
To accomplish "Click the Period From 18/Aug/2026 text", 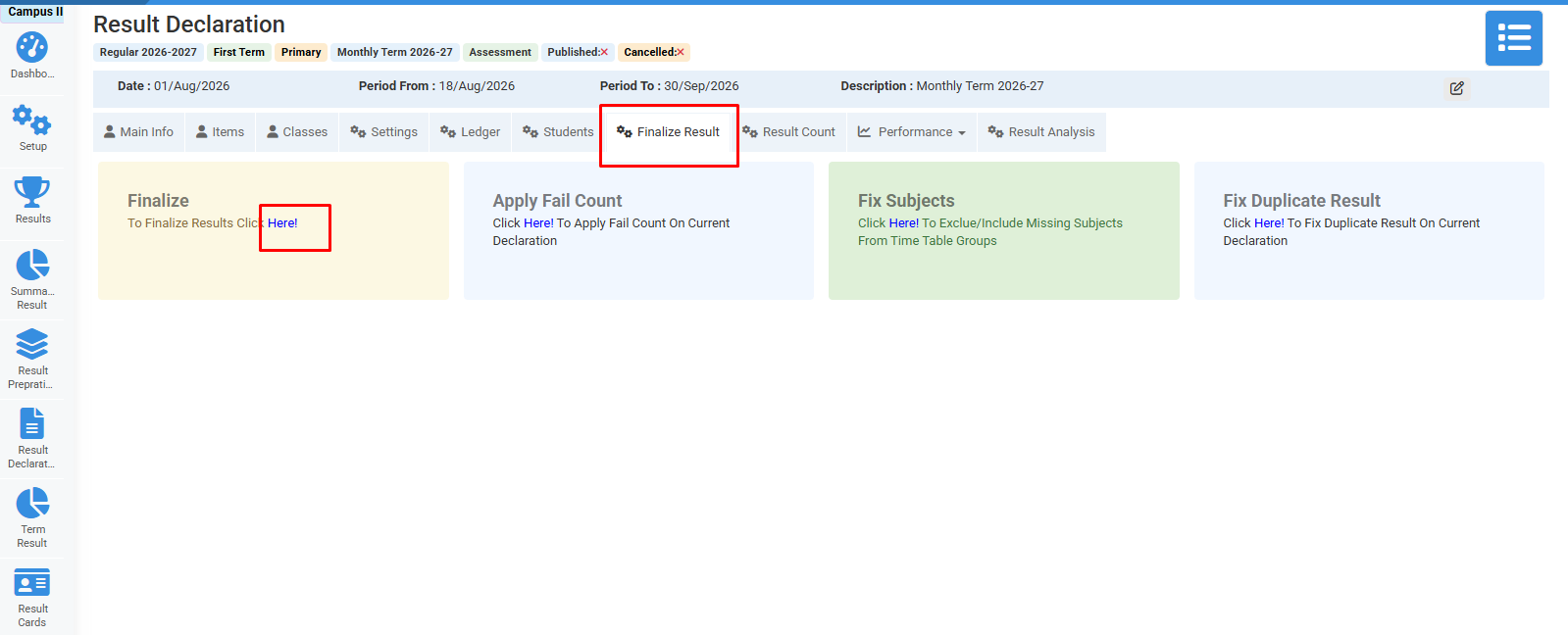I will (436, 86).
